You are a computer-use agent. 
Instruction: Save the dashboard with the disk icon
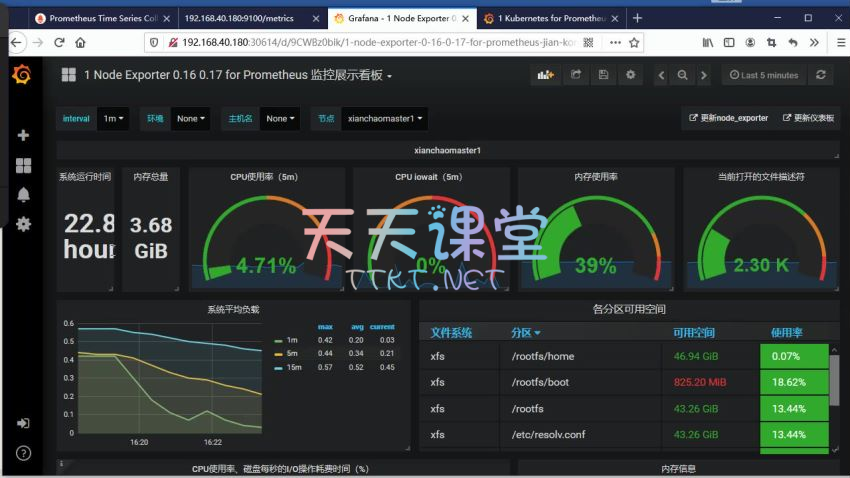(603, 75)
